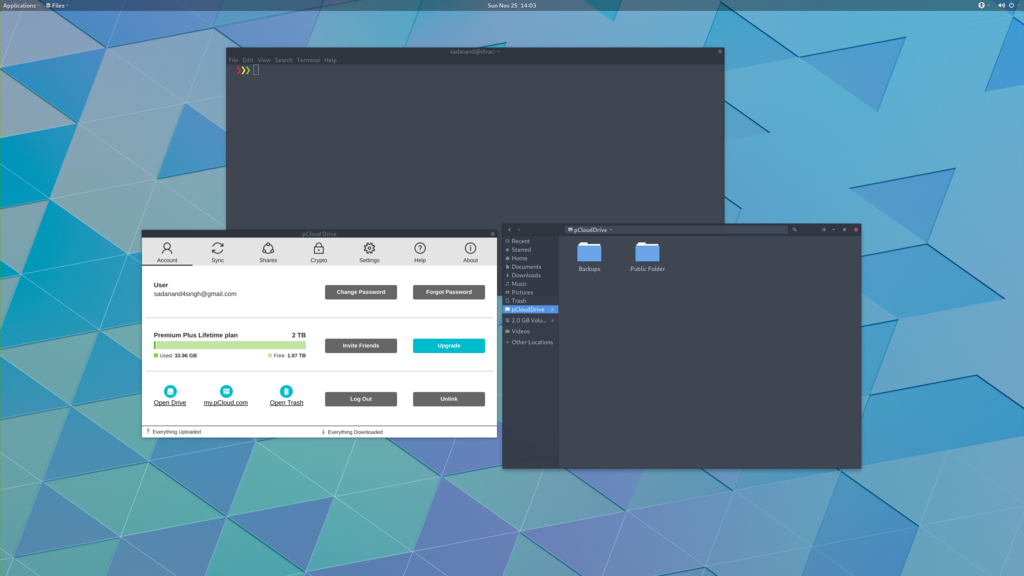Click the clock showing Sun Nov 25 14:03
Viewport: 1024px width, 576px height.
coord(511,5)
